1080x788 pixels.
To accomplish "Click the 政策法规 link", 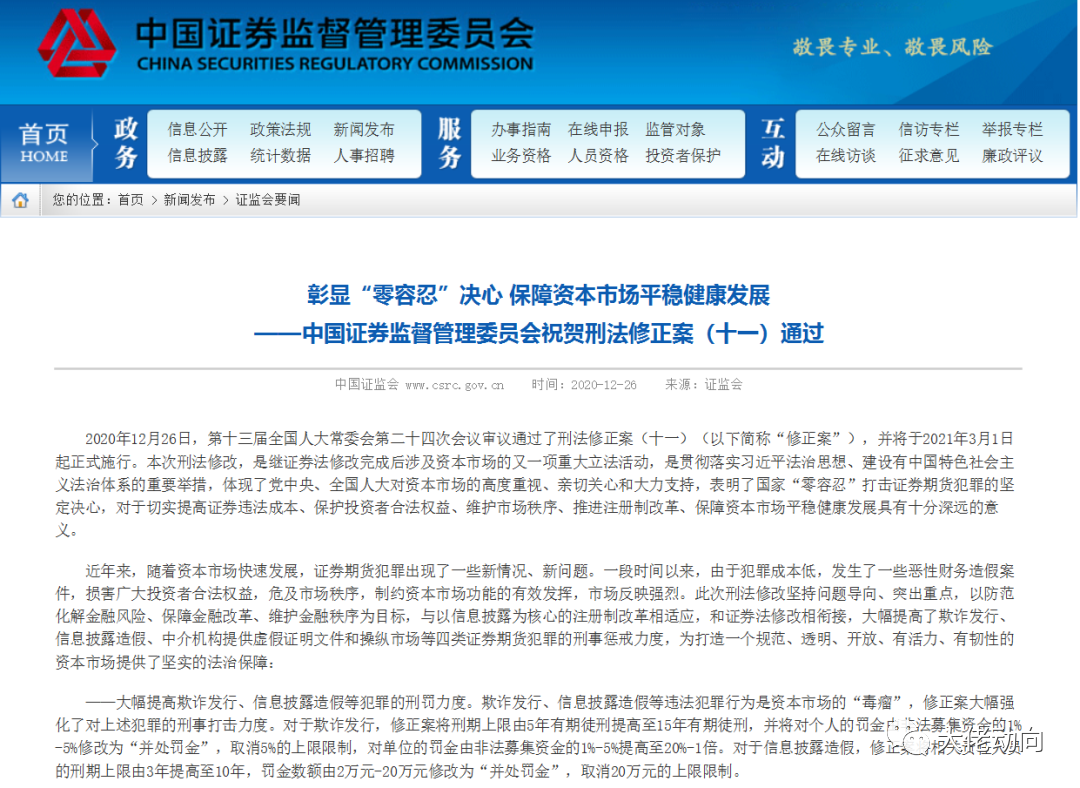I will 281,128.
